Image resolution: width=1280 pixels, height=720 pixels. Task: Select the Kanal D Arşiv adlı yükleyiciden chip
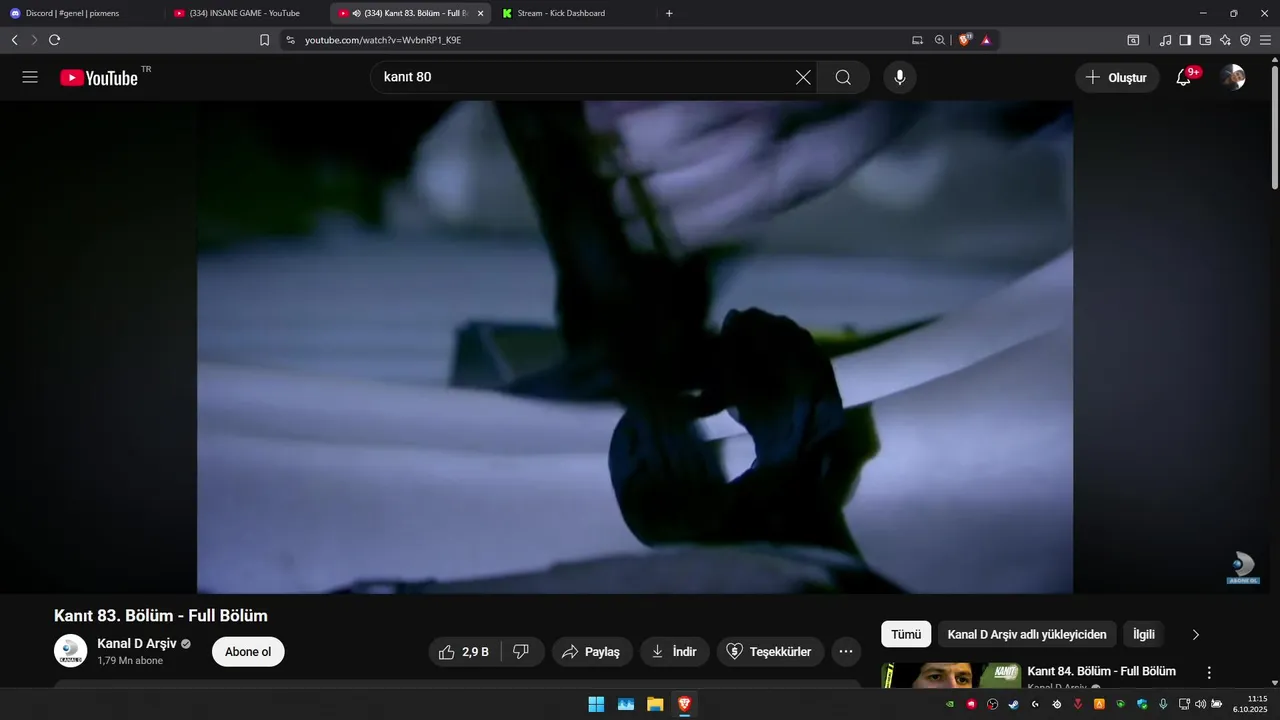tap(1027, 634)
